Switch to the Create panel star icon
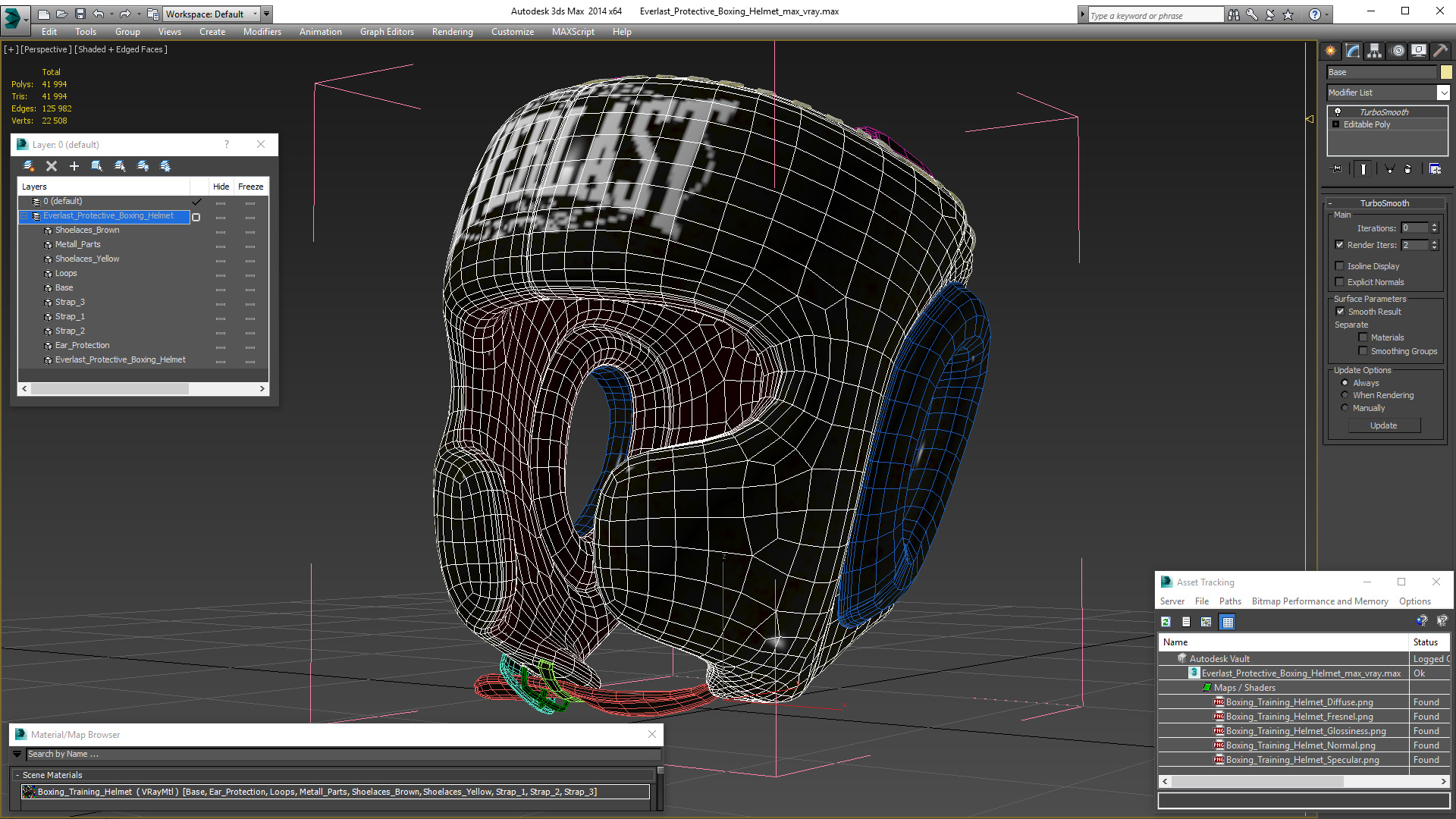Viewport: 1456px width, 819px height. [1330, 51]
